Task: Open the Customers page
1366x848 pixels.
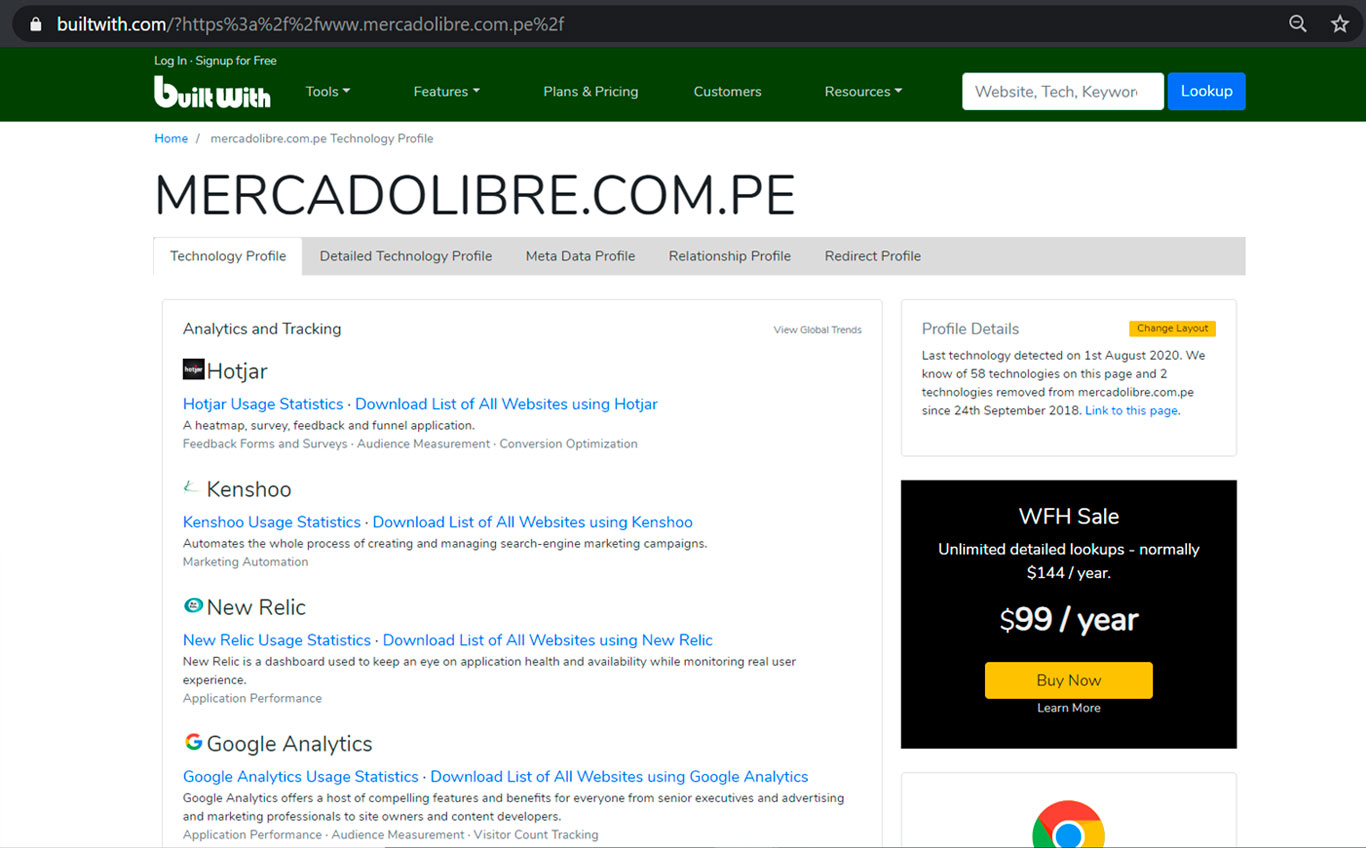Action: [727, 91]
